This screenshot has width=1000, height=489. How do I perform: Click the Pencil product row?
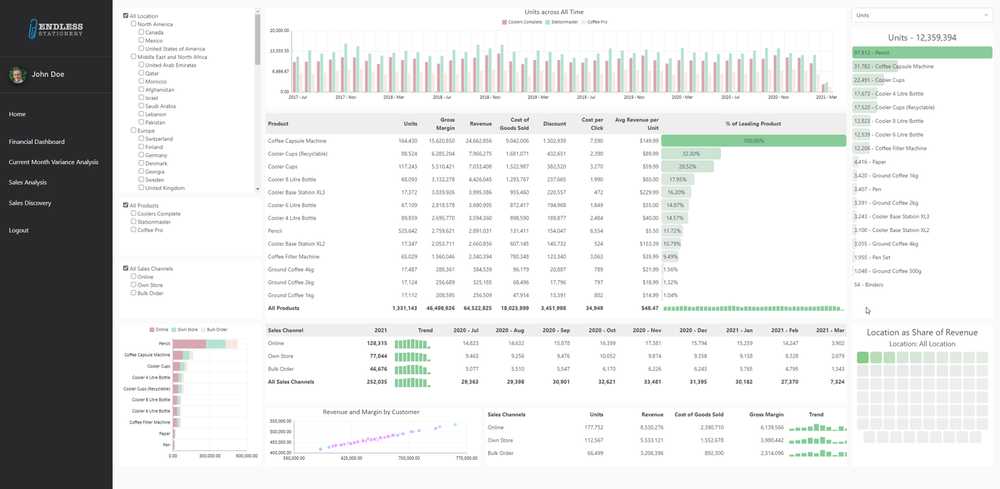(x=556, y=231)
